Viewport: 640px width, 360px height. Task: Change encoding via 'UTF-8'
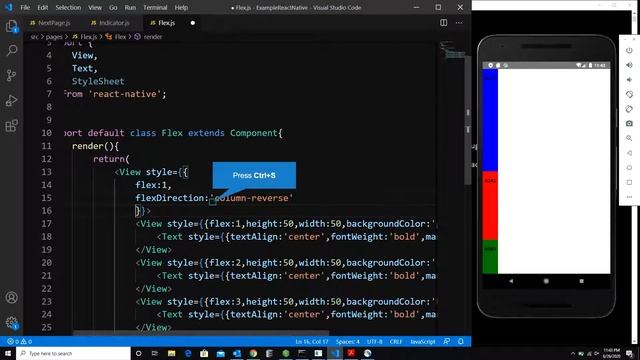click(375, 342)
